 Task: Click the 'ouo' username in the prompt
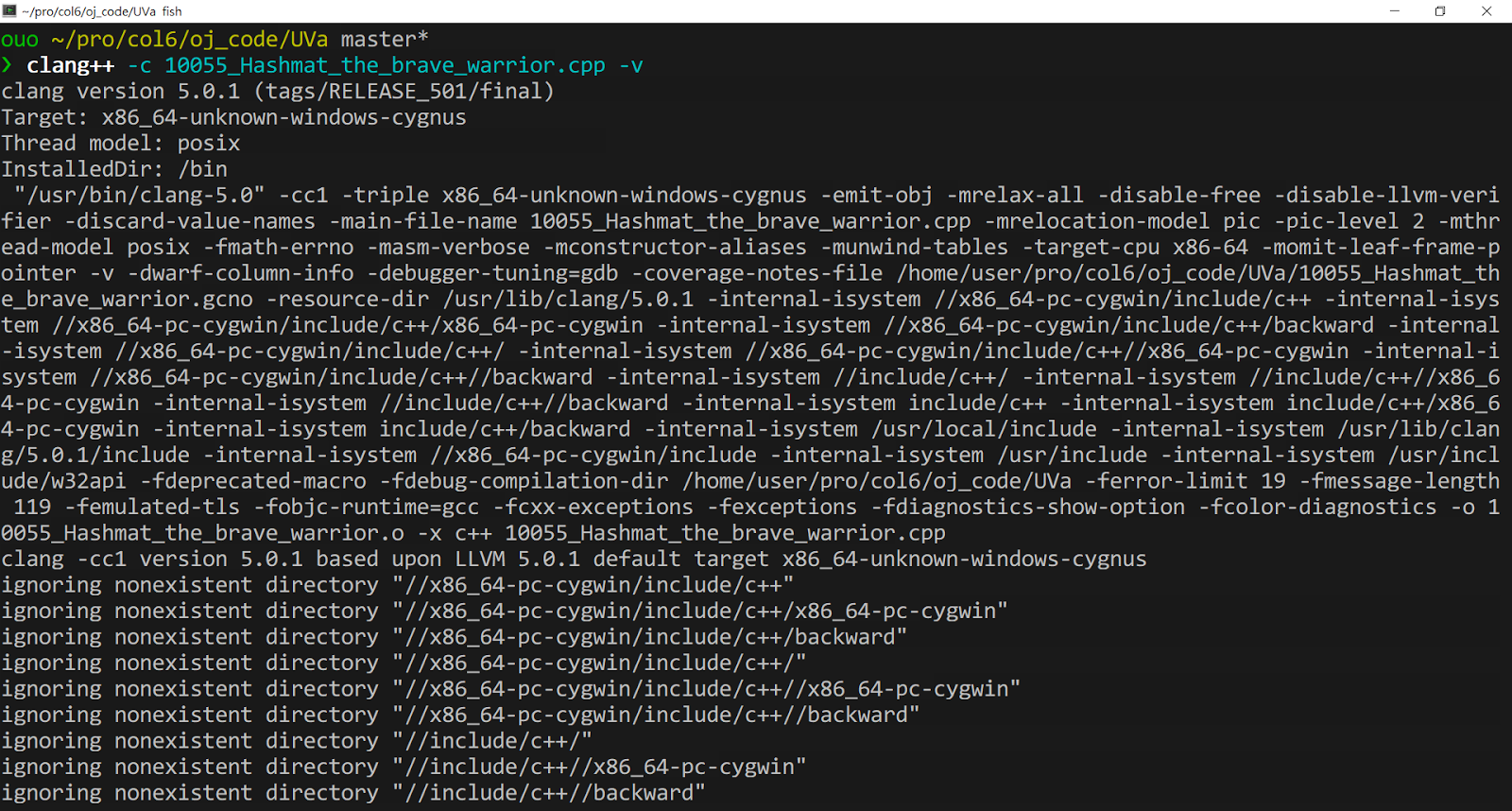pos(20,40)
